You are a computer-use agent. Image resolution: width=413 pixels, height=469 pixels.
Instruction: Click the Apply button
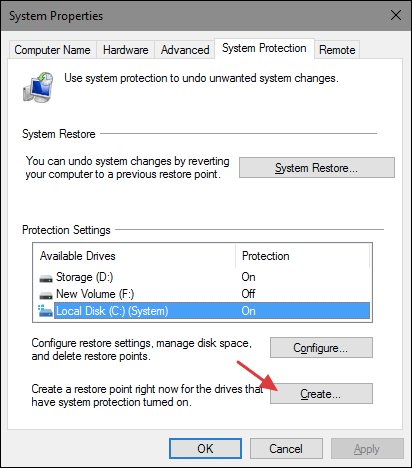click(x=367, y=449)
